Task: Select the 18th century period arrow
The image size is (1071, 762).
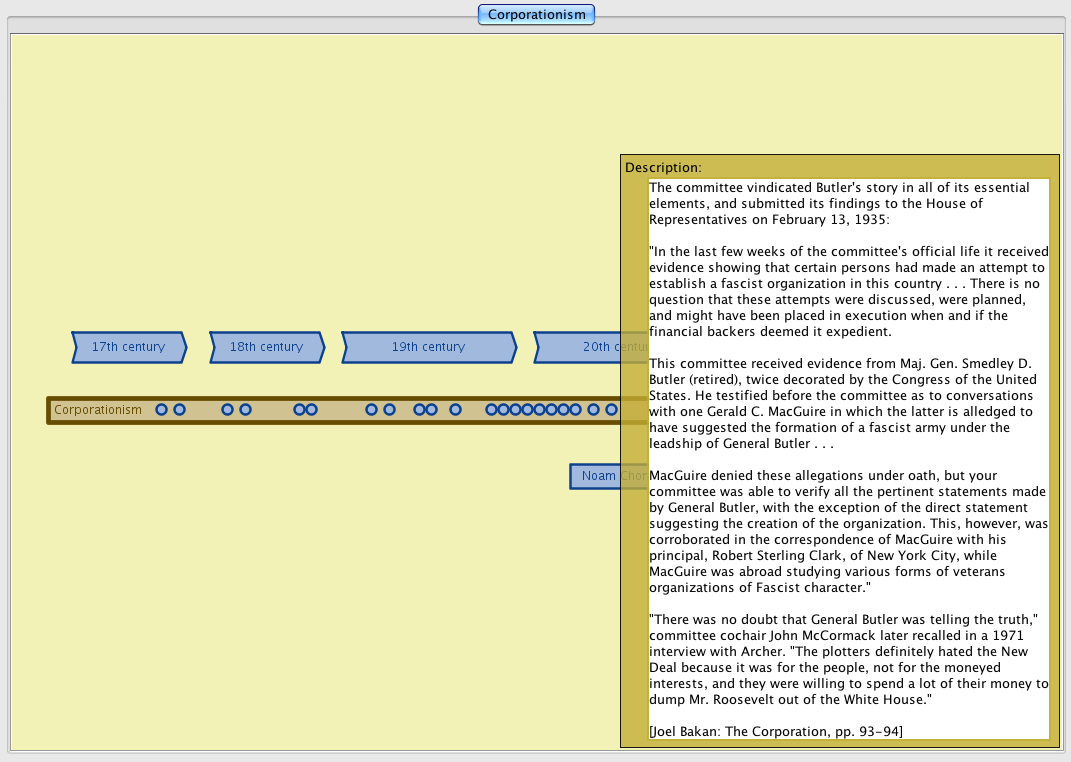Action: (x=266, y=347)
